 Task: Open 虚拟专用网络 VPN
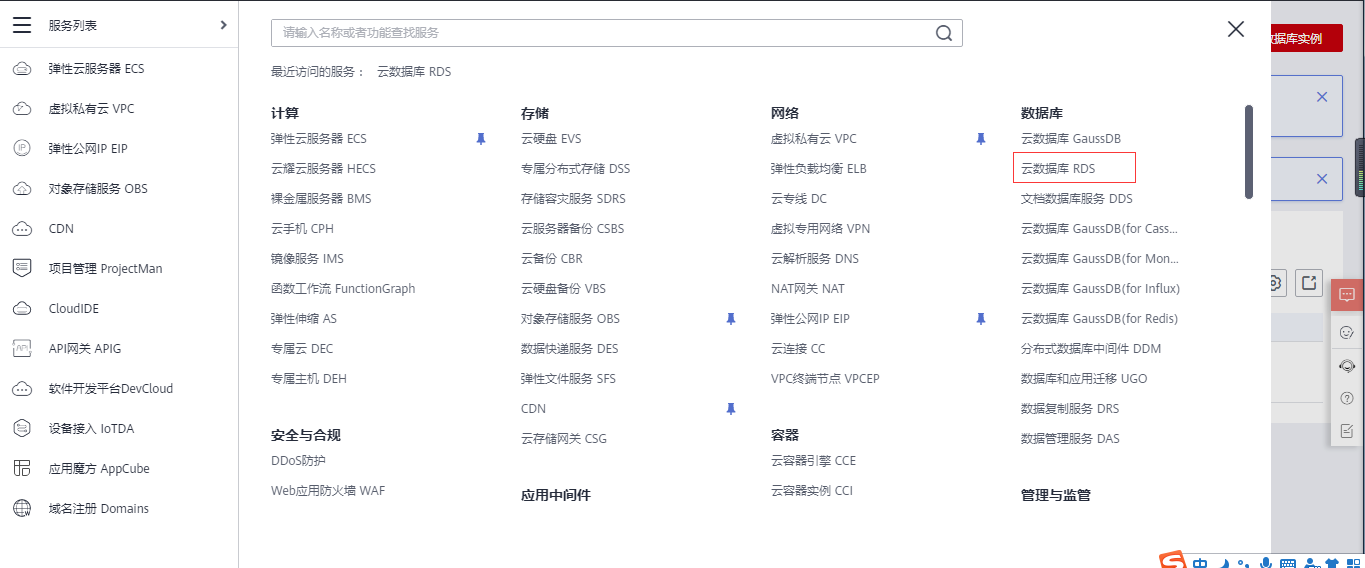pyautogui.click(x=821, y=229)
